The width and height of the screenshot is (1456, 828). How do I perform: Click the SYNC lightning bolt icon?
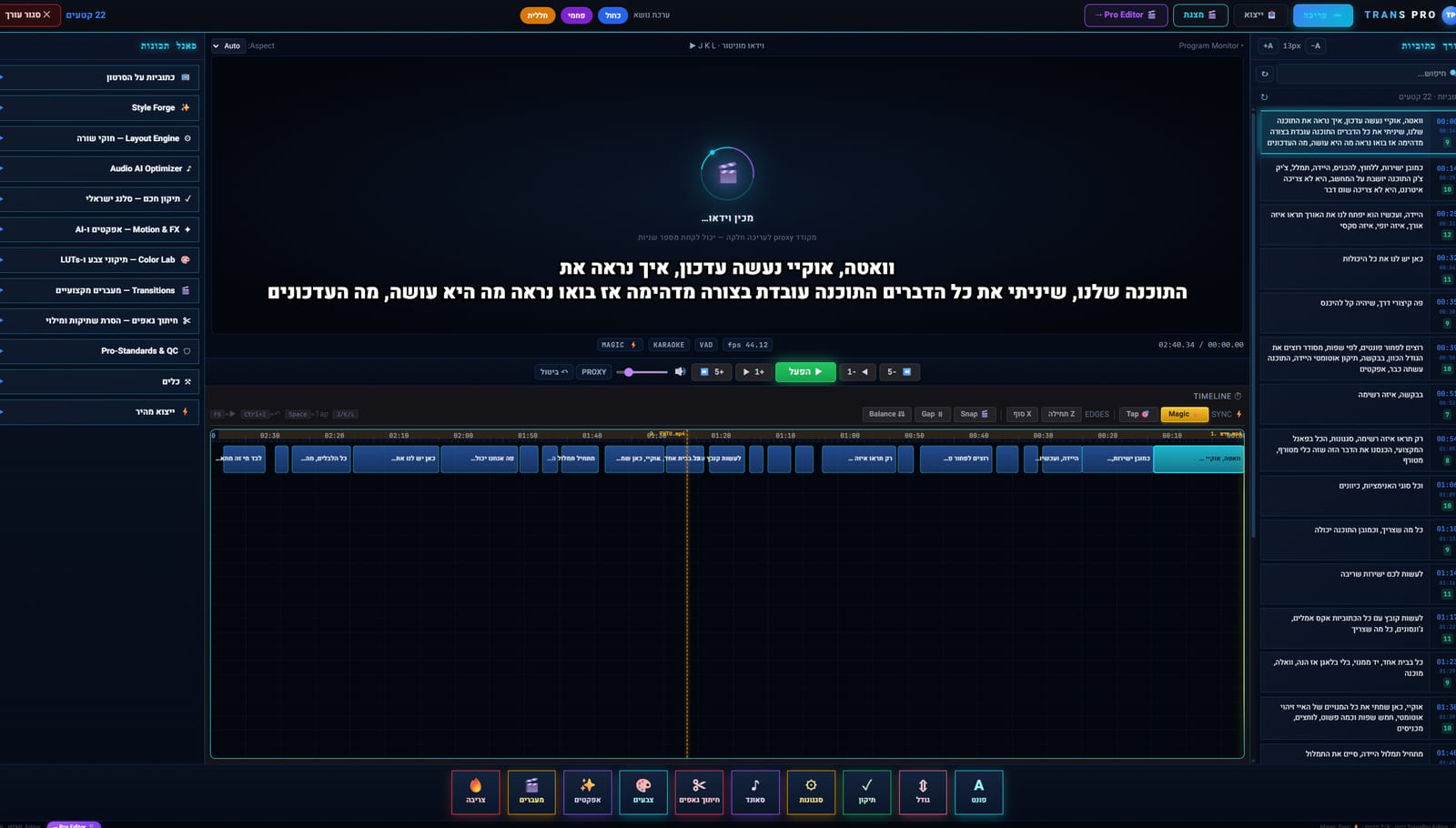coord(1239,414)
